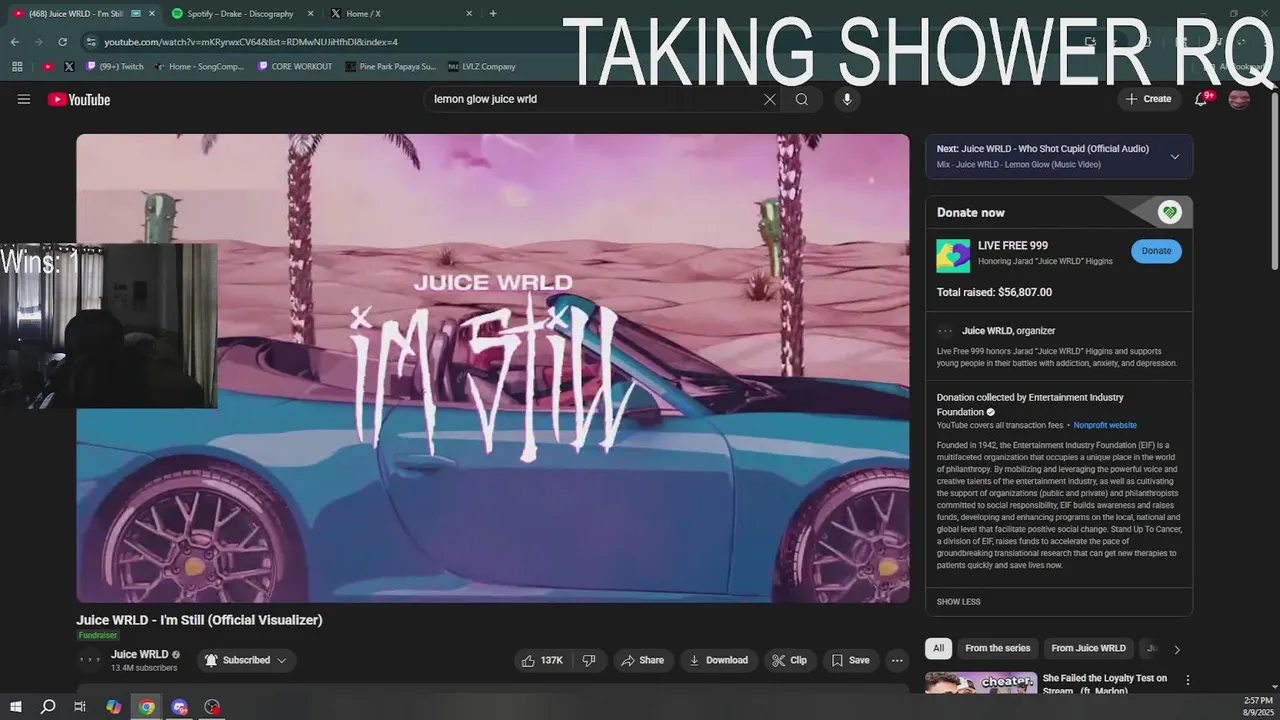Click the Chrome back arrow
Screen dimensions: 1280x720
[x=14, y=42]
